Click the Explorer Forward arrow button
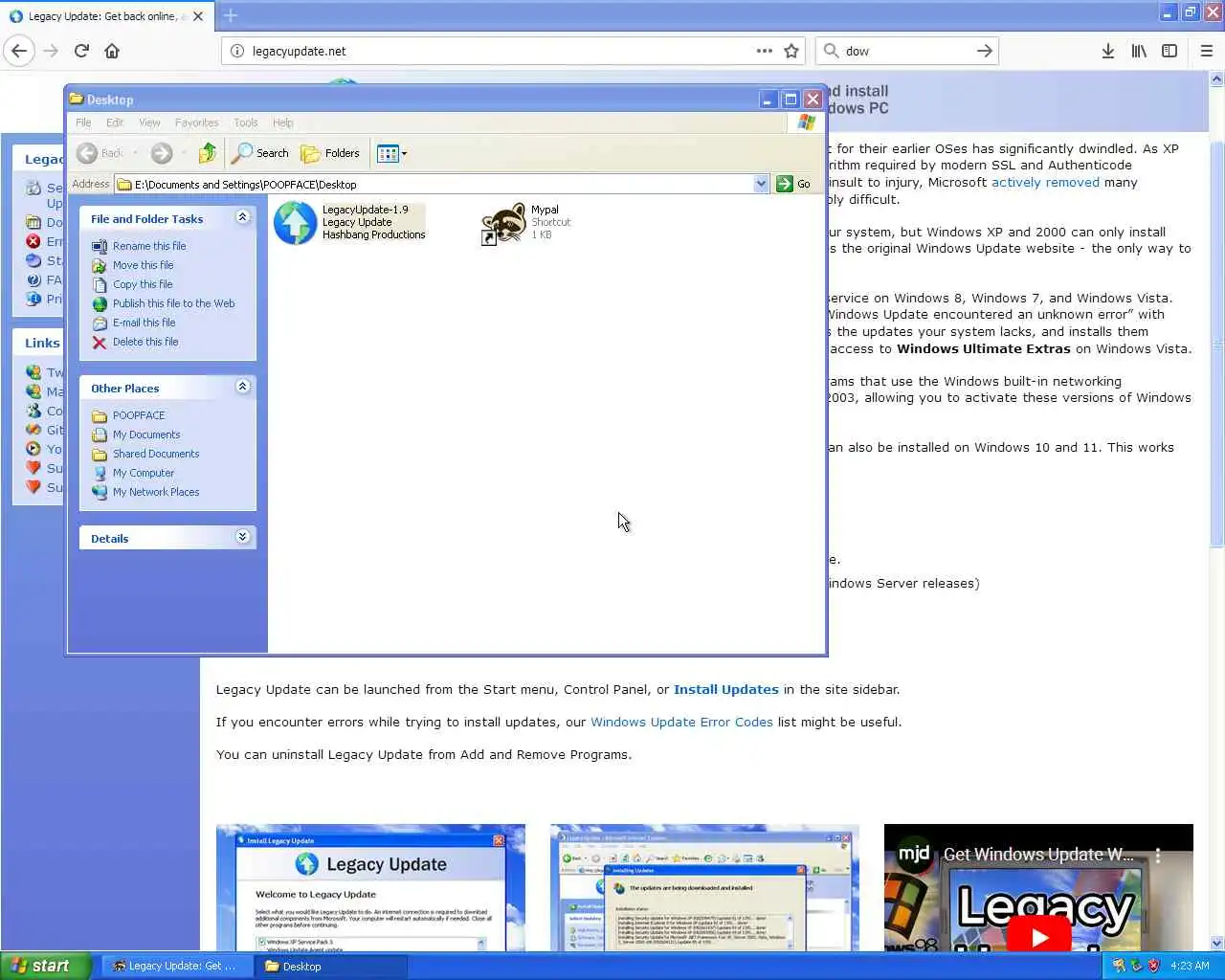The image size is (1225, 980). pyautogui.click(x=162, y=153)
